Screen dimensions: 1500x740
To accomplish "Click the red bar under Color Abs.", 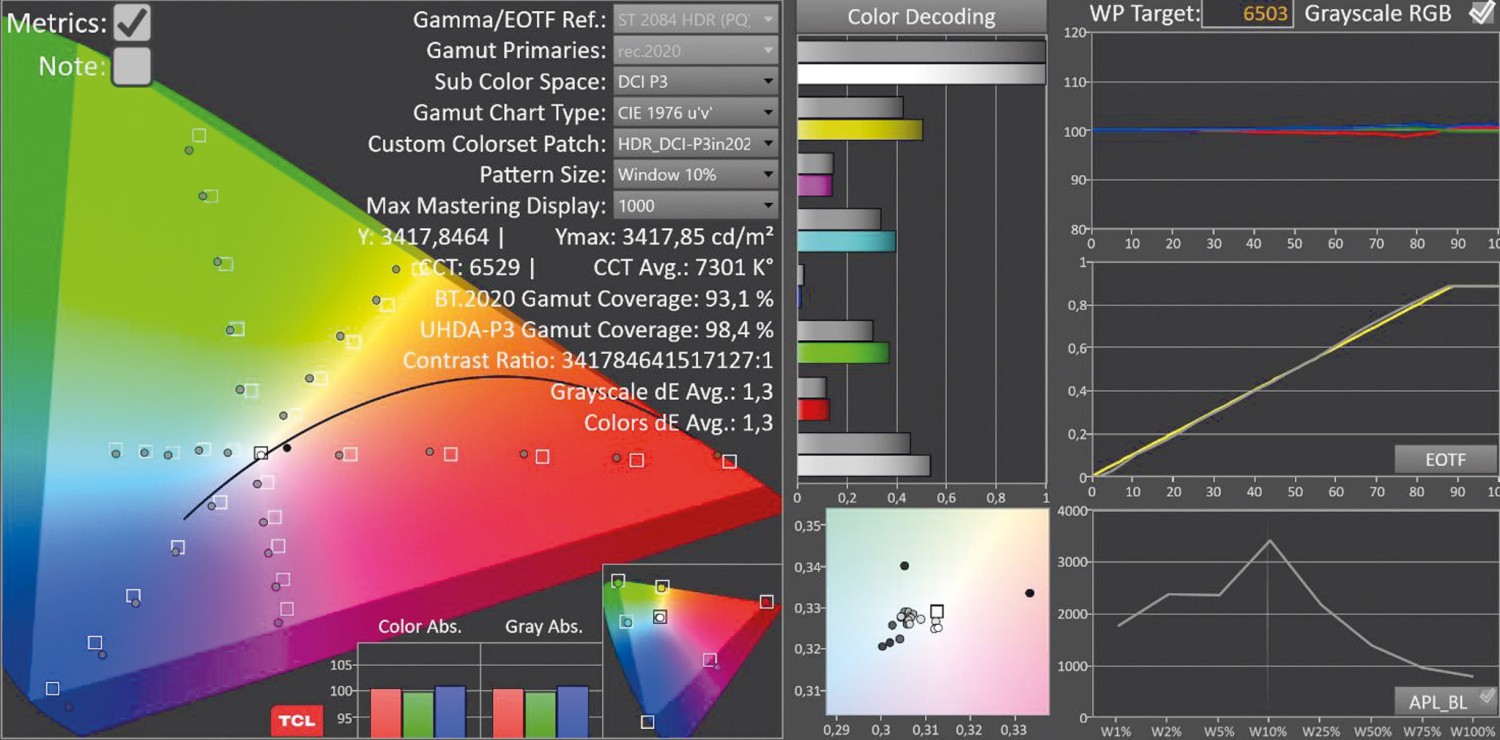I will pos(386,713).
